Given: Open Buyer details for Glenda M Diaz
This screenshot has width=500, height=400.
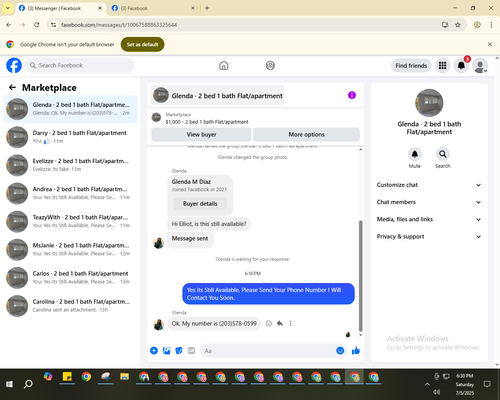Looking at the screenshot, I should (200, 204).
